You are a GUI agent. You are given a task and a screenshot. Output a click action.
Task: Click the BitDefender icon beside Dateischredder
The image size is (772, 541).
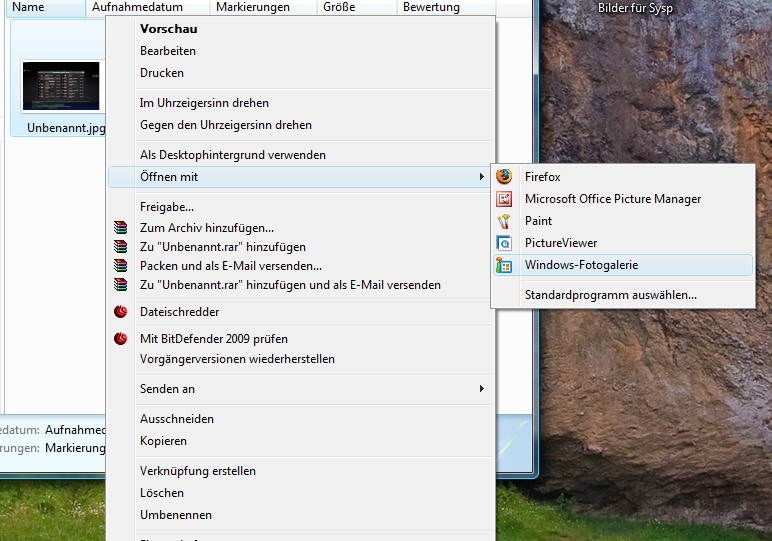(x=121, y=312)
